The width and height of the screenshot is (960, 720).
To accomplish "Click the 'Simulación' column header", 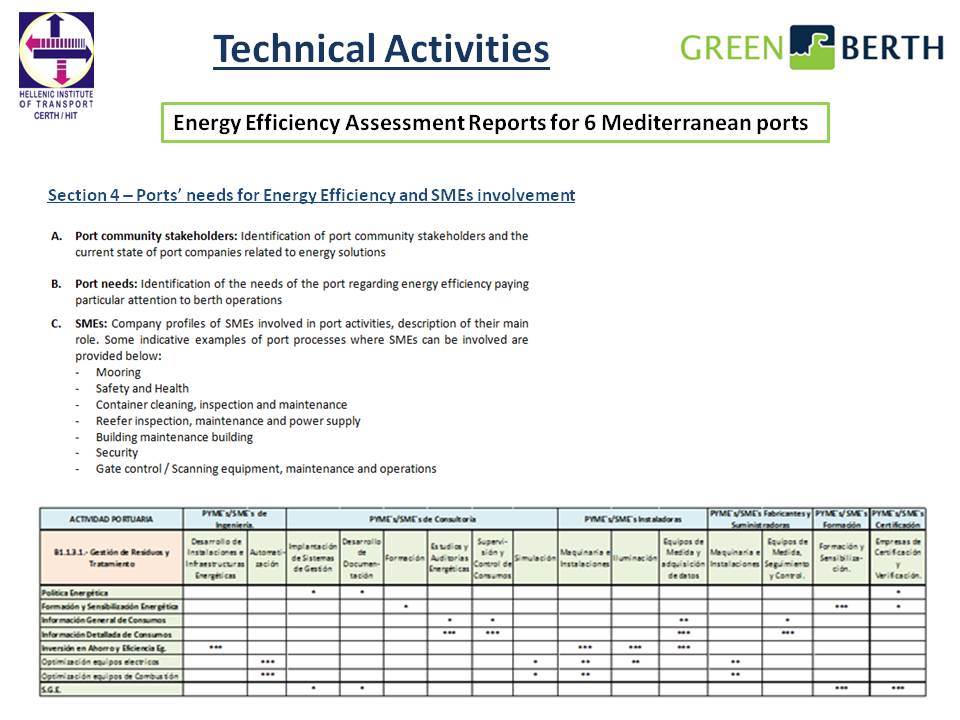I will pyautogui.click(x=535, y=558).
